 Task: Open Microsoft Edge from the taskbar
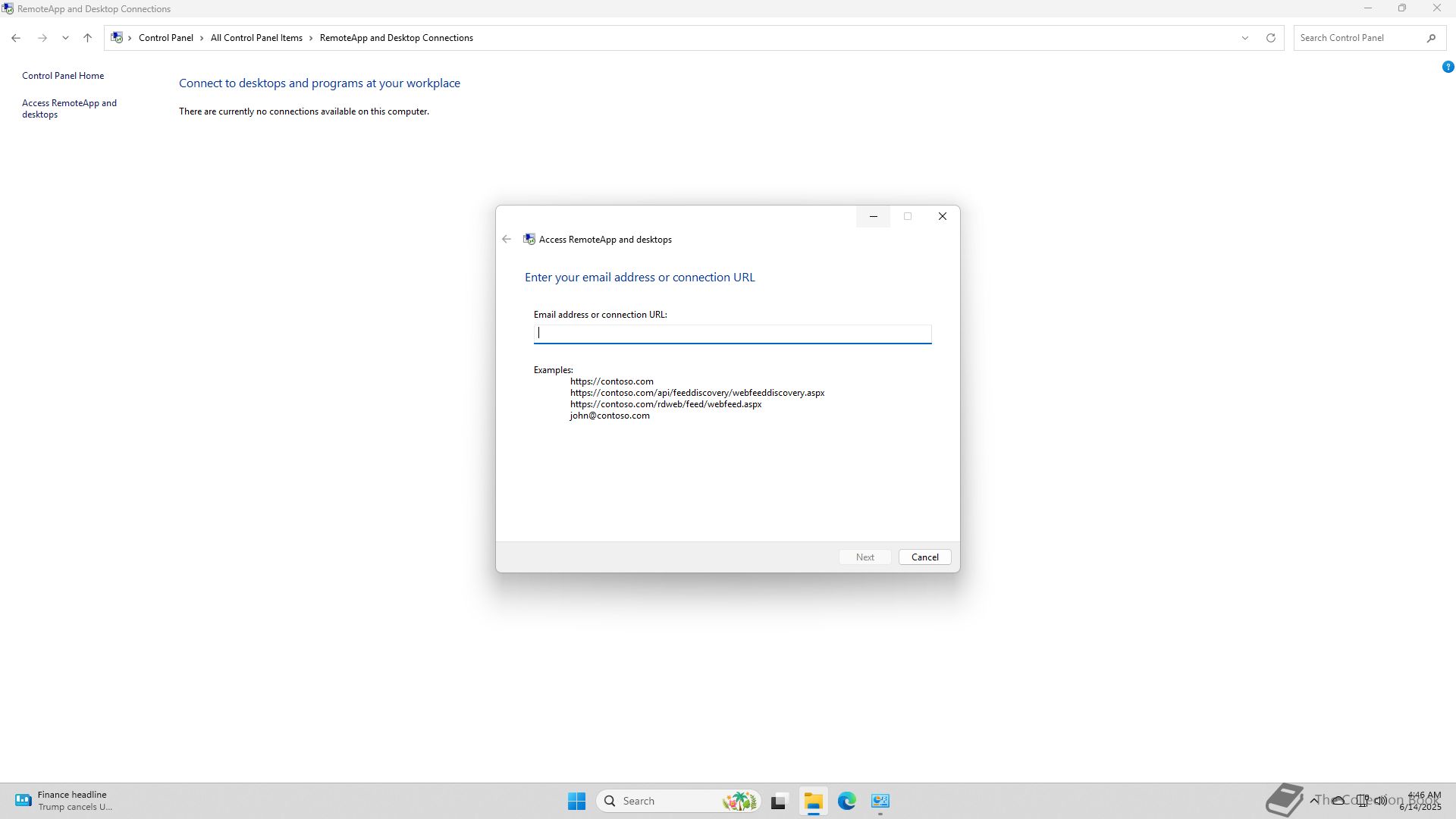(846, 801)
